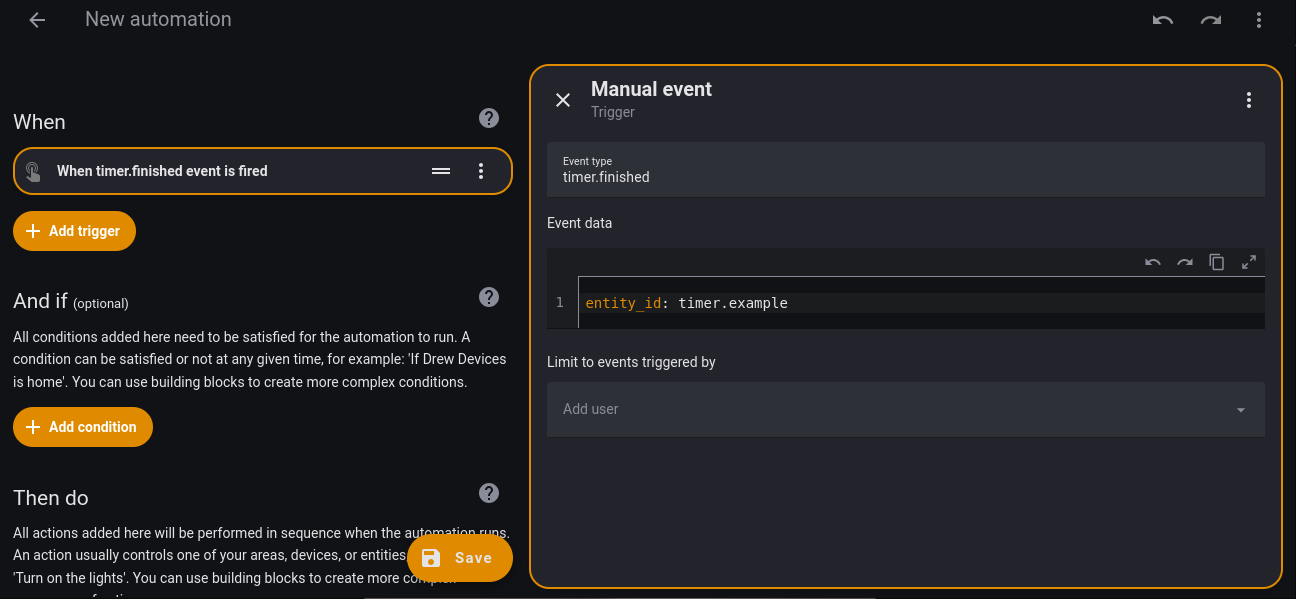This screenshot has height=599, width=1296.
Task: Redo the automation change
Action: coord(1210,20)
